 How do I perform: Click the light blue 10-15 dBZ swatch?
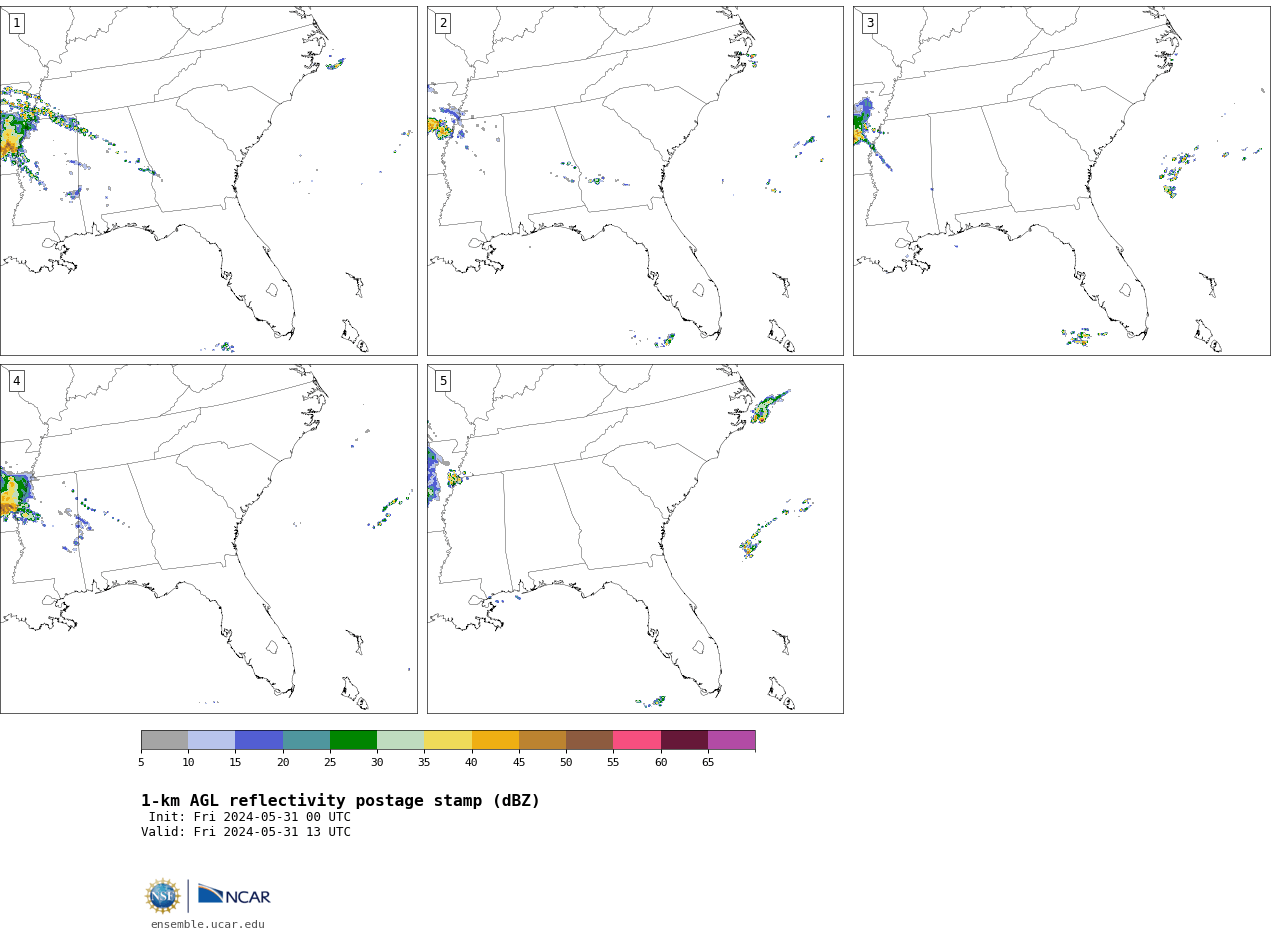coord(212,740)
